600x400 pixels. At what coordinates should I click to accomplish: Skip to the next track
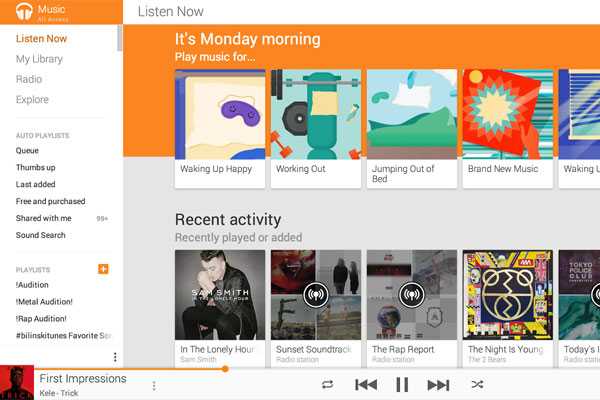(x=438, y=385)
